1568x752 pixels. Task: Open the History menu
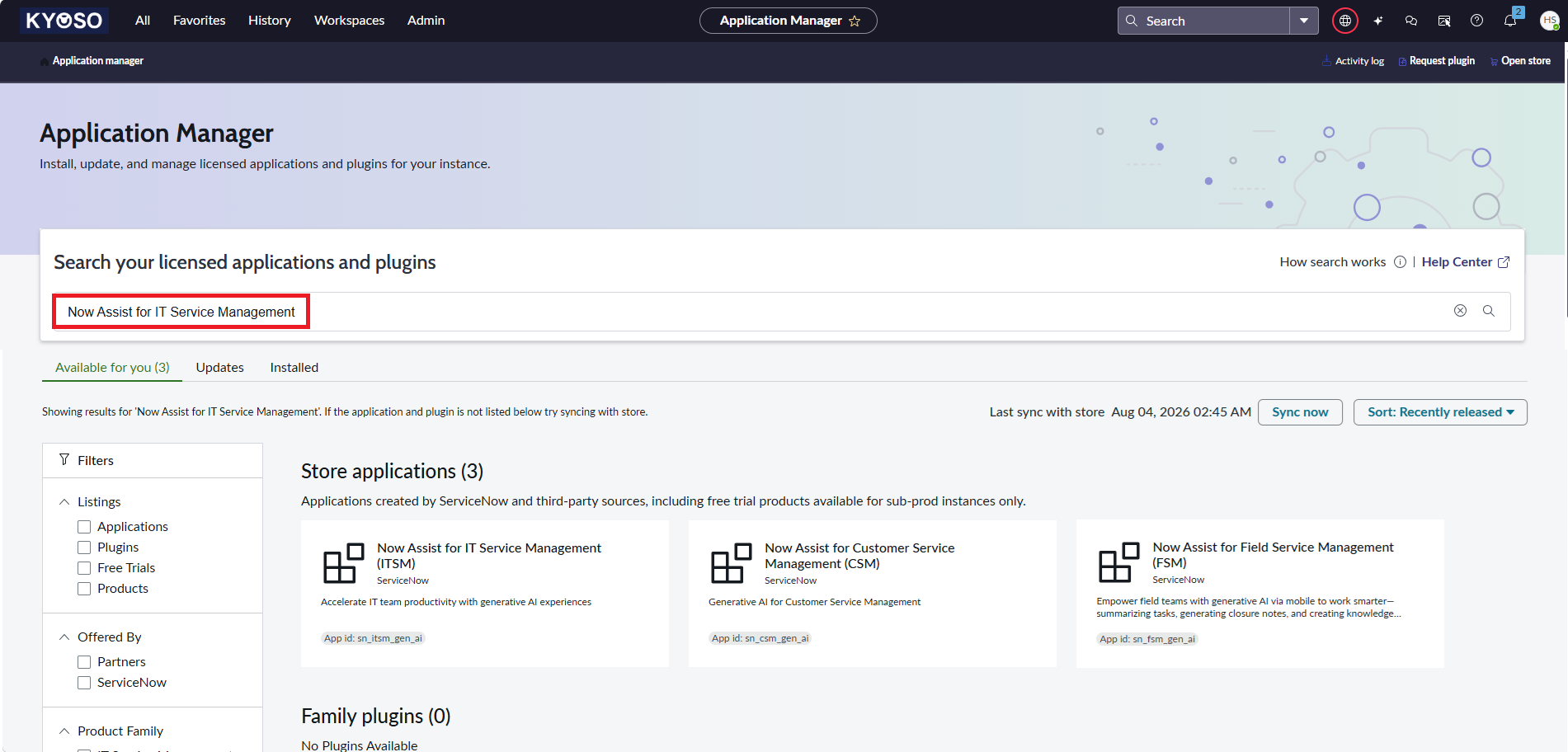pos(270,21)
